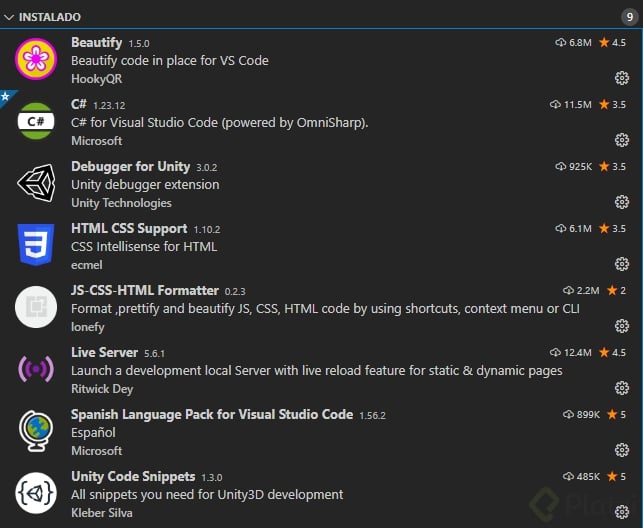The width and height of the screenshot is (643, 528).
Task: Open manage gear for Unity Code Snippets
Action: 622,512
